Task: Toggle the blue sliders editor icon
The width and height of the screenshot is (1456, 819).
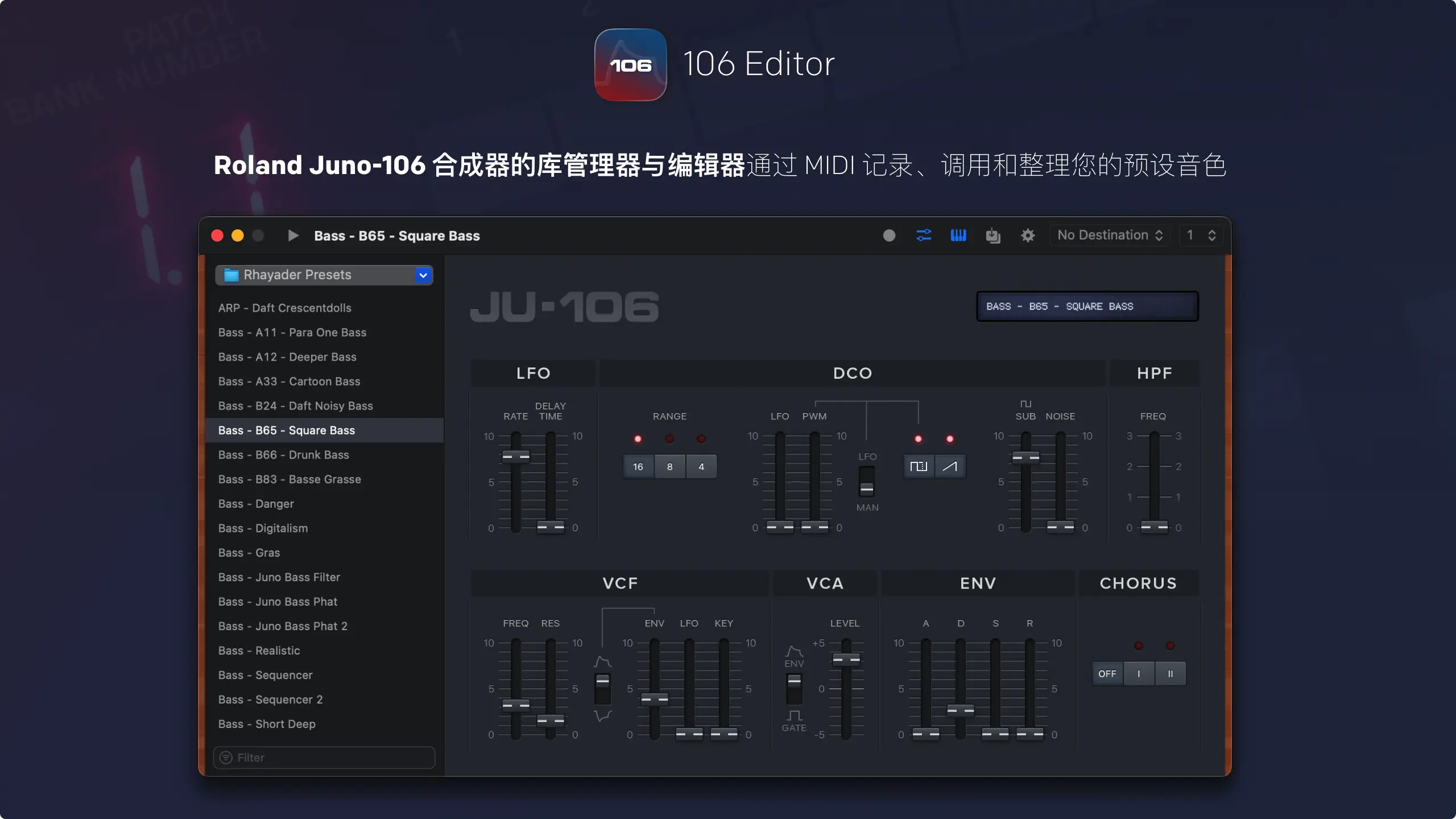Action: click(924, 235)
